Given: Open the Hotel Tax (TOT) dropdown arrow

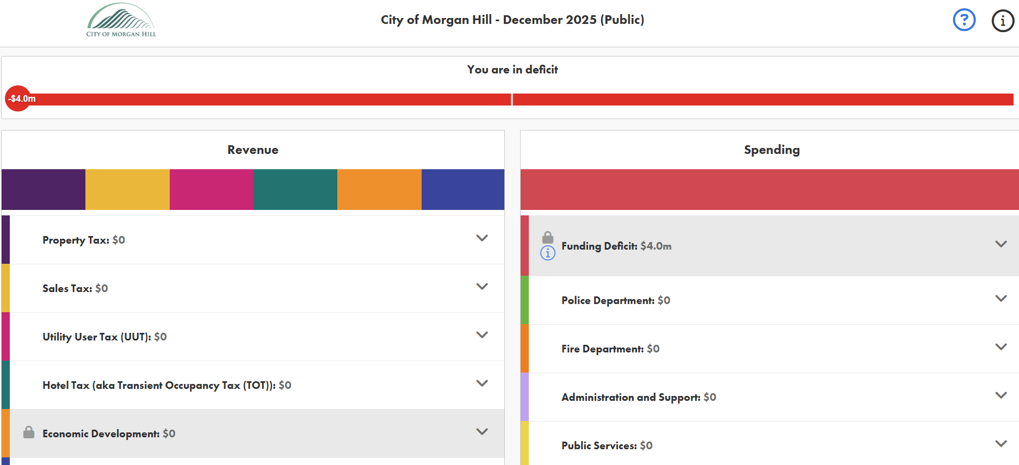Looking at the screenshot, I should 482,384.
